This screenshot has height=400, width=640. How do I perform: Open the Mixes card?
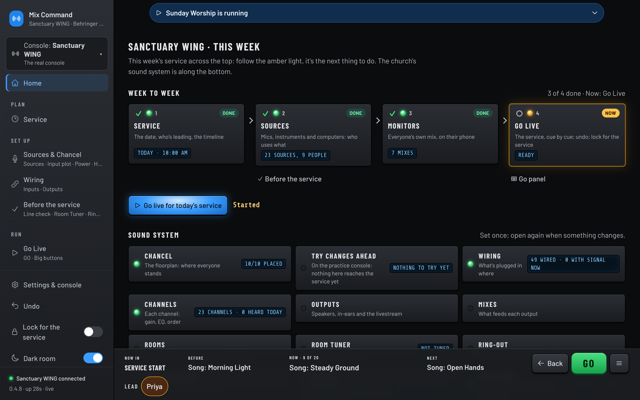tap(544, 308)
